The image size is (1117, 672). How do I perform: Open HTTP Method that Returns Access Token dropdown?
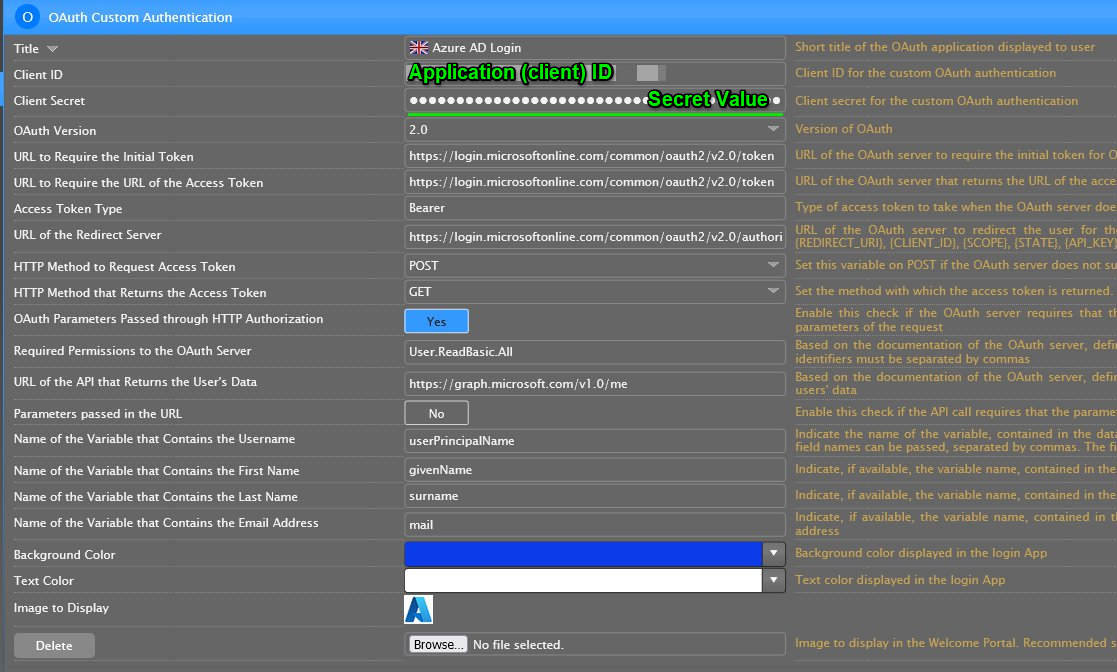click(773, 291)
